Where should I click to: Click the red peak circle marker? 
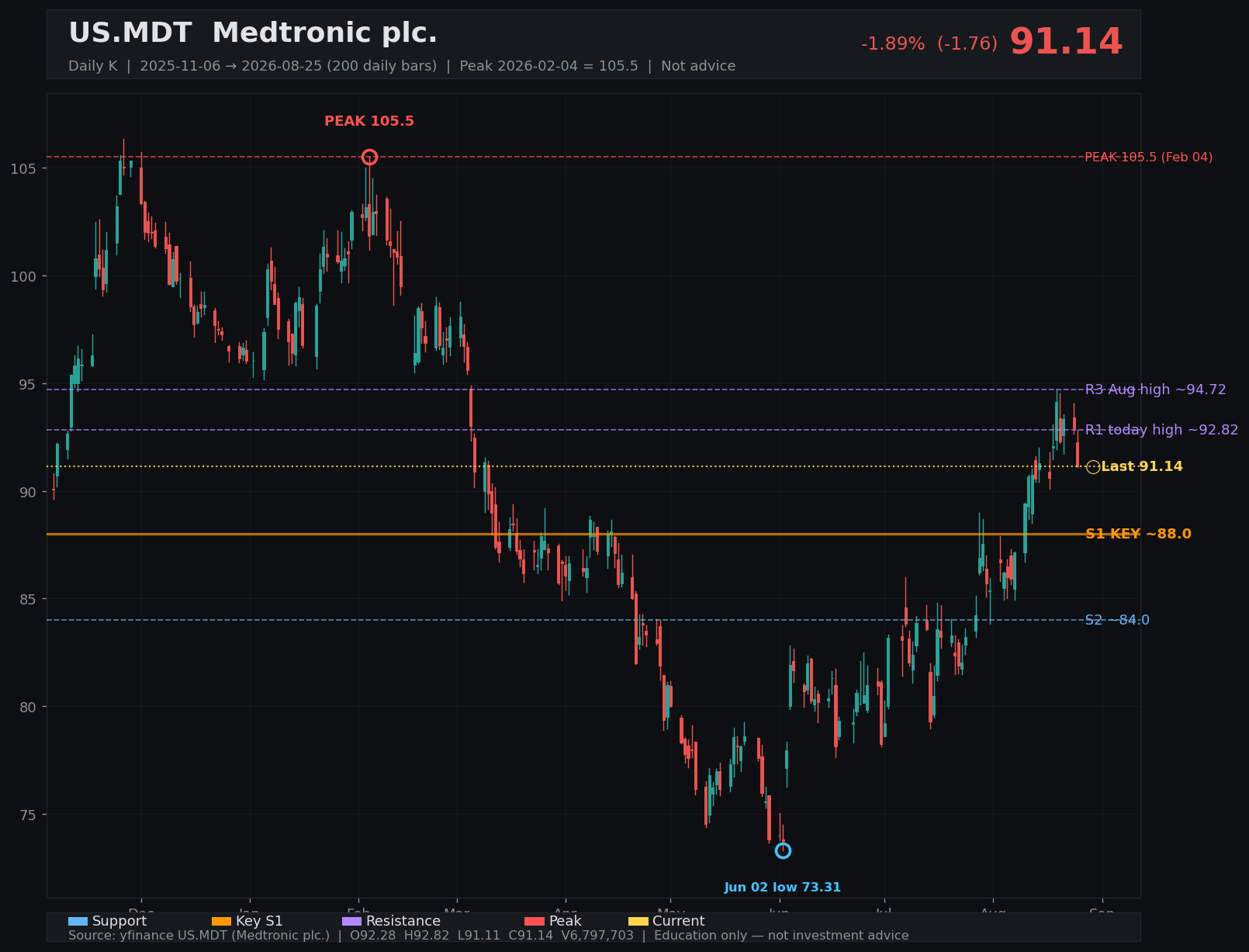[x=370, y=157]
